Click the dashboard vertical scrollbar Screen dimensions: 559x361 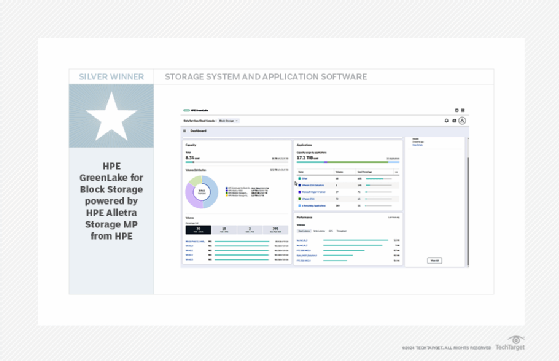coord(467,210)
